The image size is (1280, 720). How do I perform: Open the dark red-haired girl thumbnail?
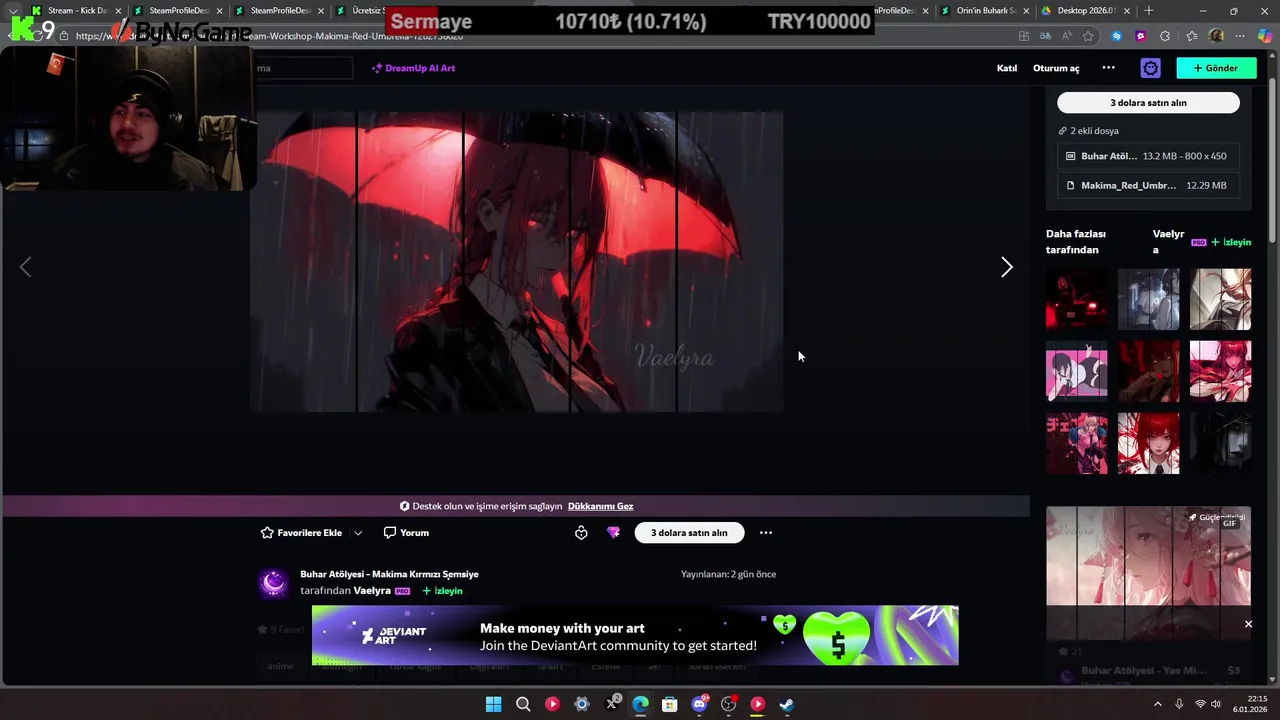[1148, 371]
